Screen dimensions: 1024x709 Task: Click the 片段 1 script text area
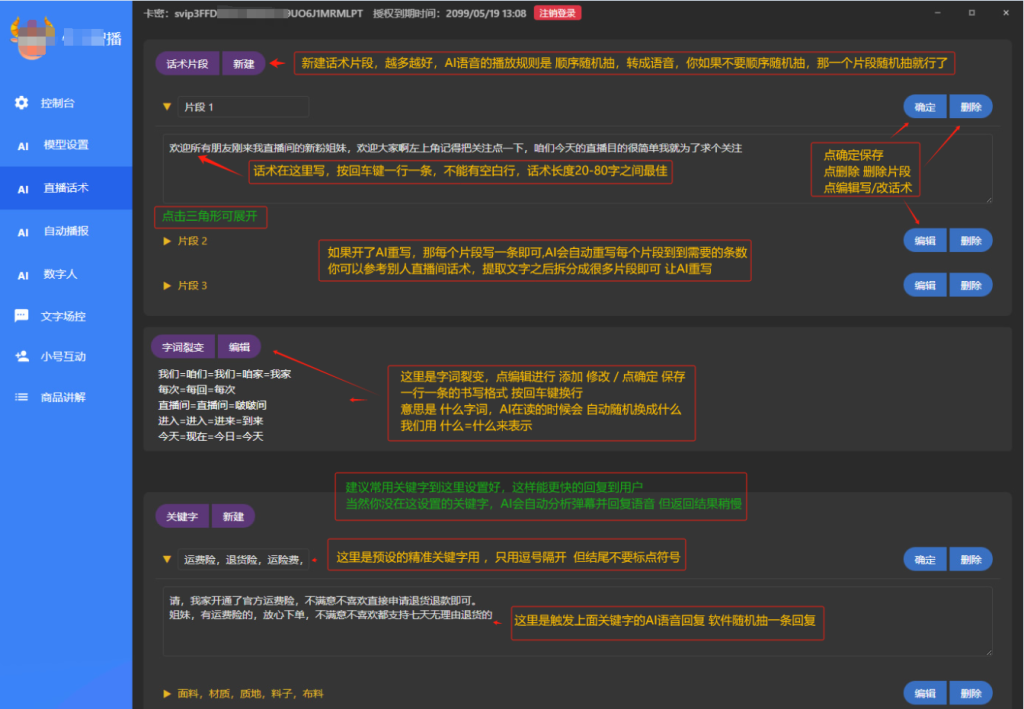tap(577, 168)
